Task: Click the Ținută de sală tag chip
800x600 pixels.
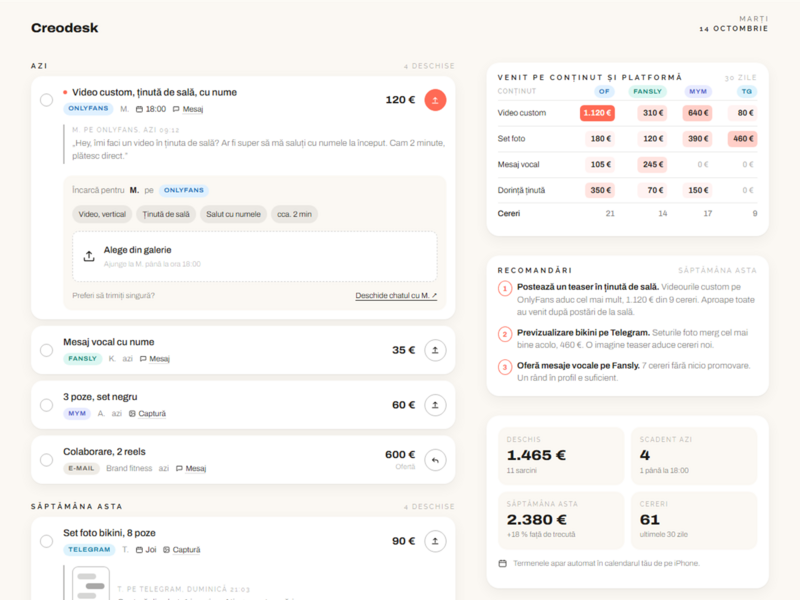Action: tap(166, 214)
